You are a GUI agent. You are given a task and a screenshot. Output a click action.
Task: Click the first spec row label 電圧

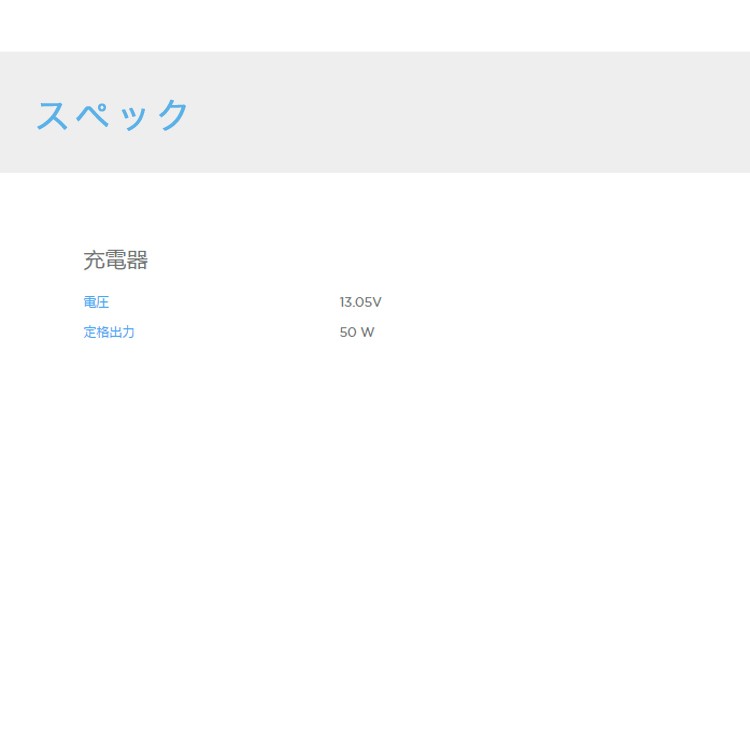(x=96, y=302)
